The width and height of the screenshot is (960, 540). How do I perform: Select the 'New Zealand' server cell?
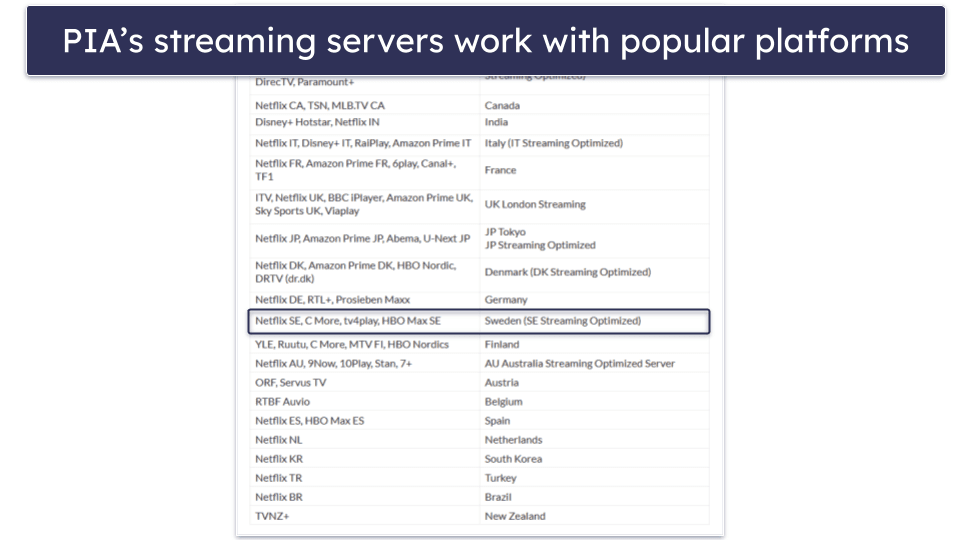click(x=594, y=516)
